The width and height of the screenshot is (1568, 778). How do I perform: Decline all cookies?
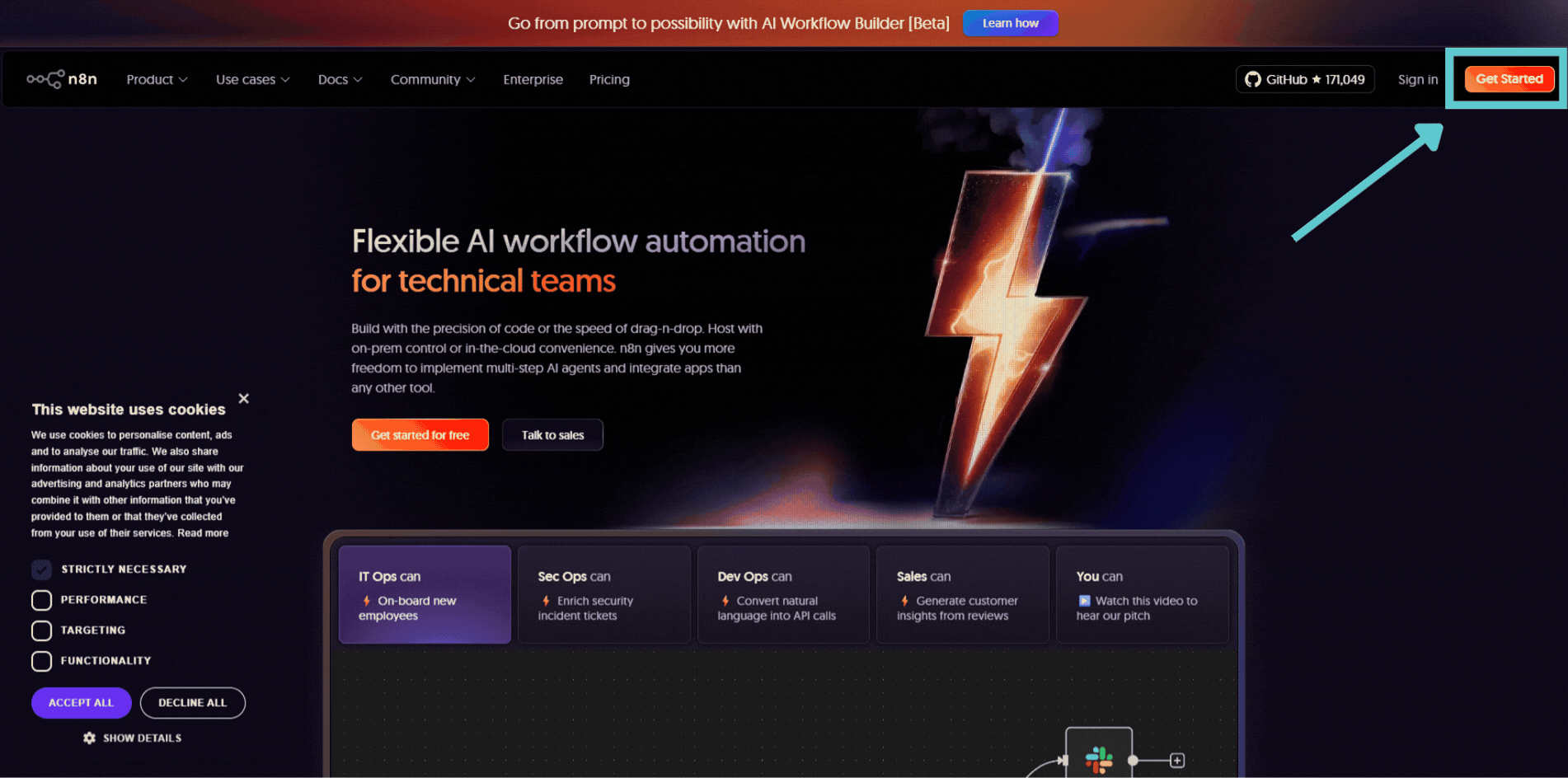pyautogui.click(x=193, y=703)
